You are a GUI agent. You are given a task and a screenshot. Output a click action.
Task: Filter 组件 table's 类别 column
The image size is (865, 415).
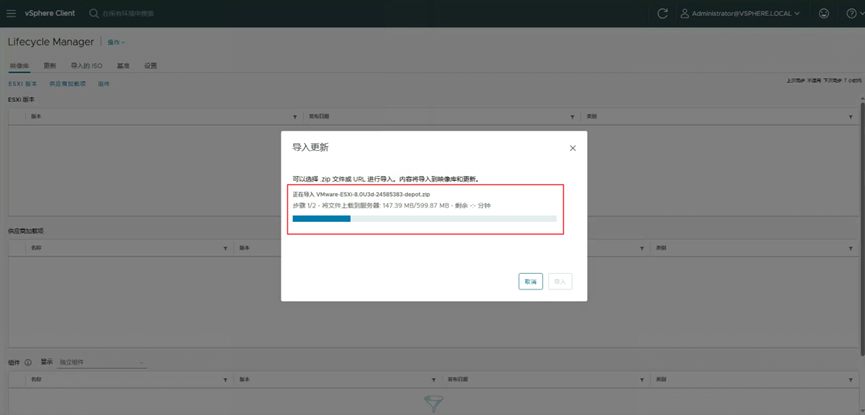pos(852,380)
